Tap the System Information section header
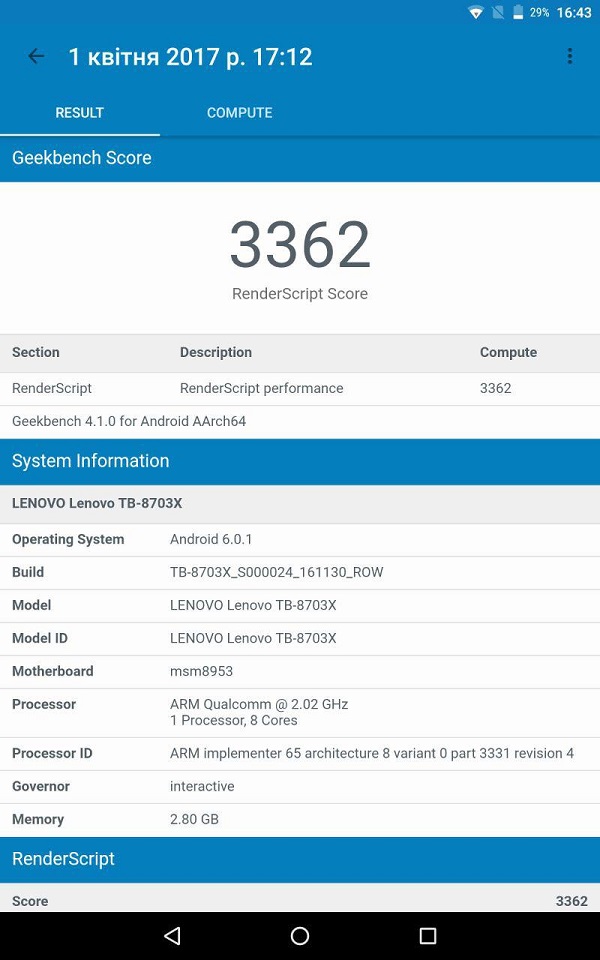Screen dimensions: 600x960 pos(300,461)
